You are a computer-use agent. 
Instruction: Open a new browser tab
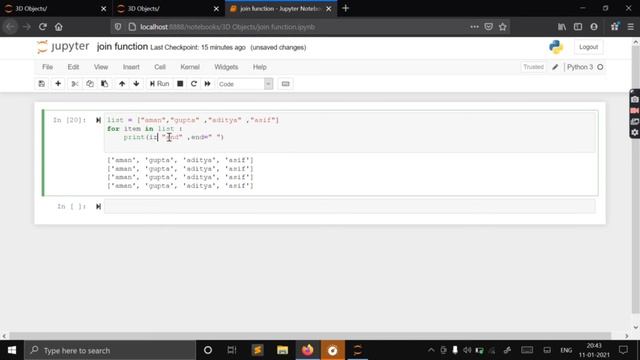[x=346, y=8]
